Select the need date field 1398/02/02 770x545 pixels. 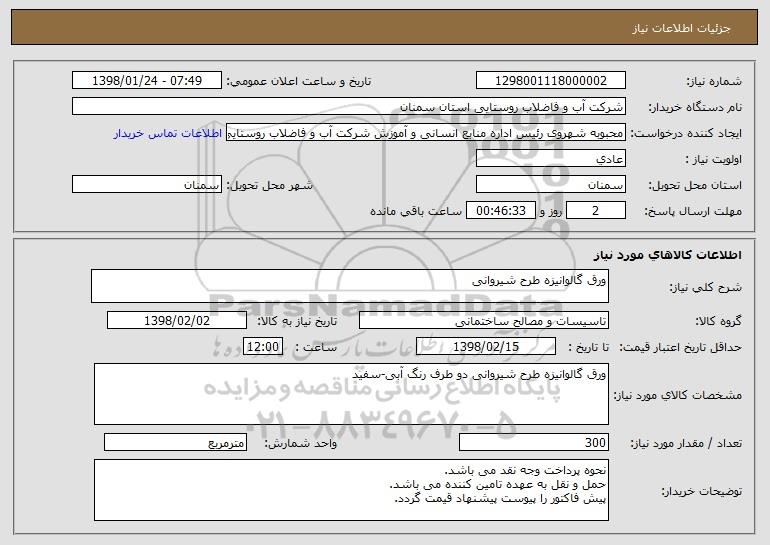click(177, 321)
